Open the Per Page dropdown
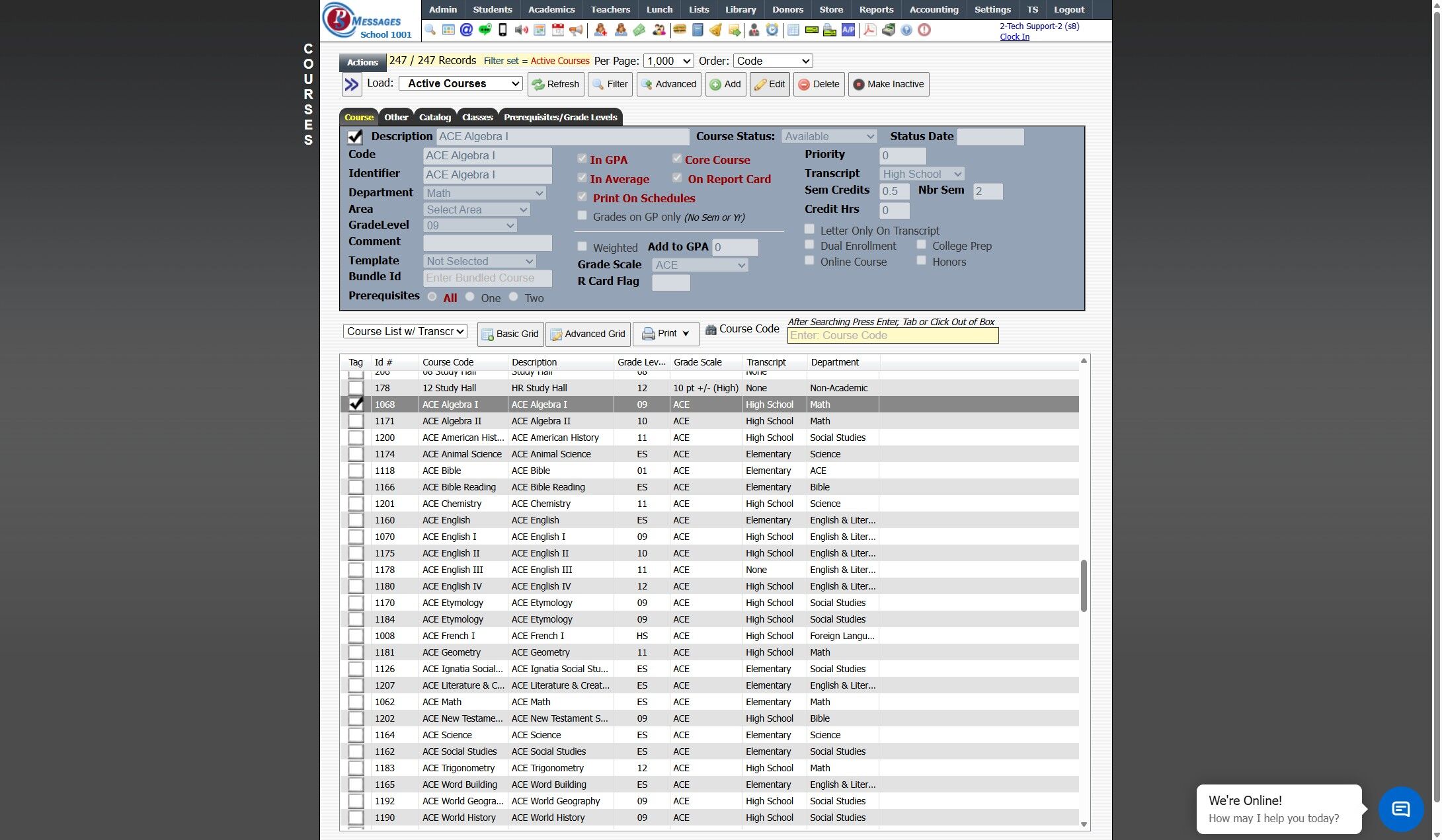This screenshot has height=840, width=1442. [668, 61]
